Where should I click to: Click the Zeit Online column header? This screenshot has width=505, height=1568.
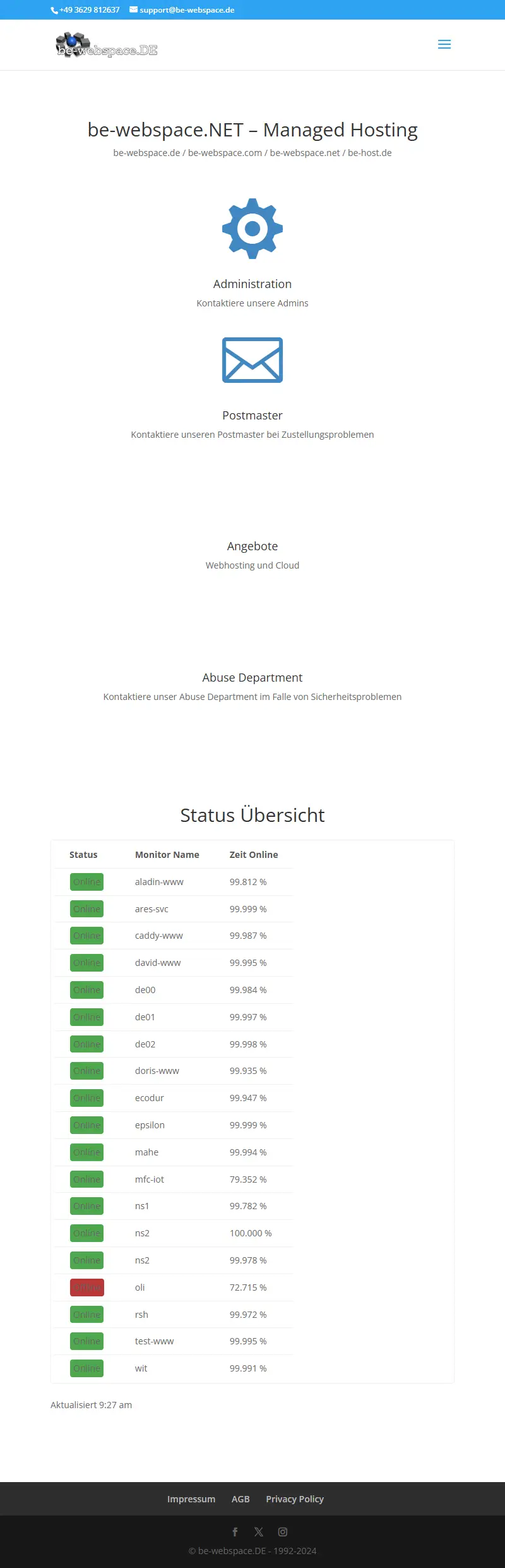point(254,855)
